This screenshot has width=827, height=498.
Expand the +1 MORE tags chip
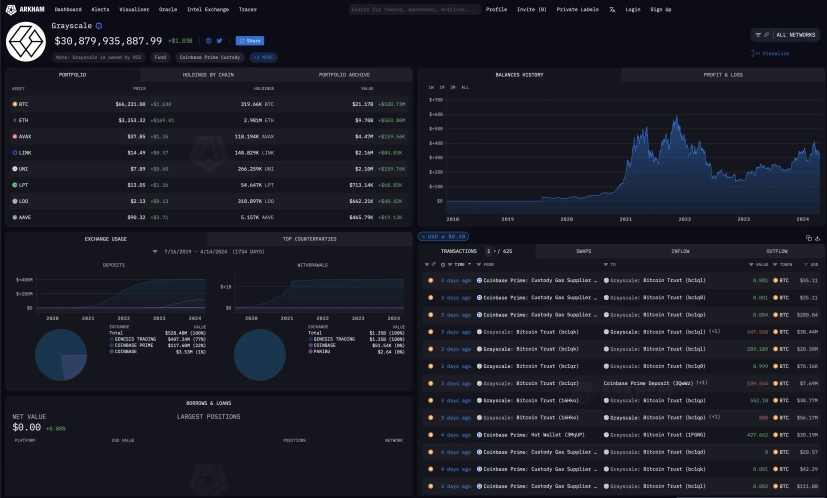coord(263,58)
